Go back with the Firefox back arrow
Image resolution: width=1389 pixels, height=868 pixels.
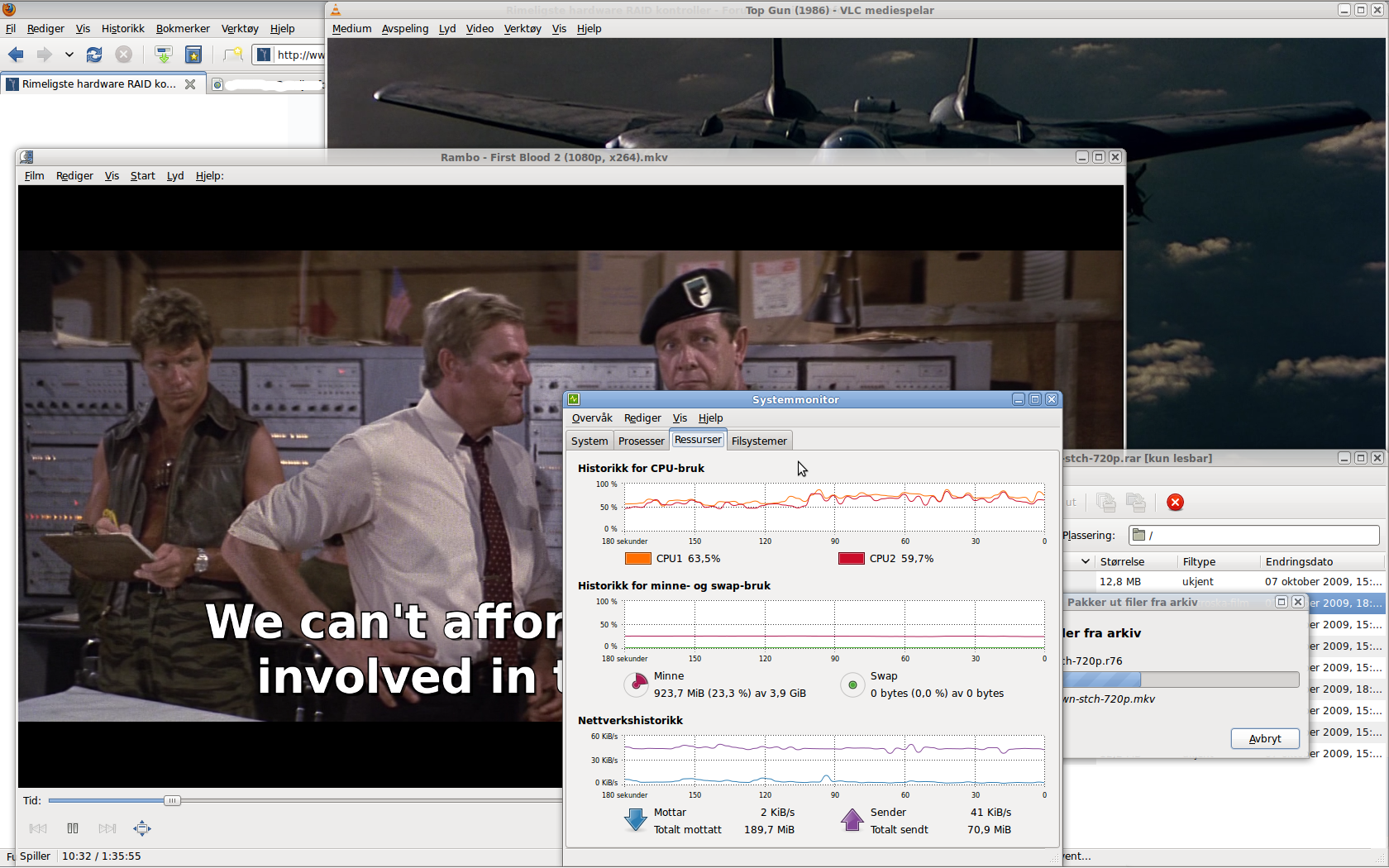(16, 55)
